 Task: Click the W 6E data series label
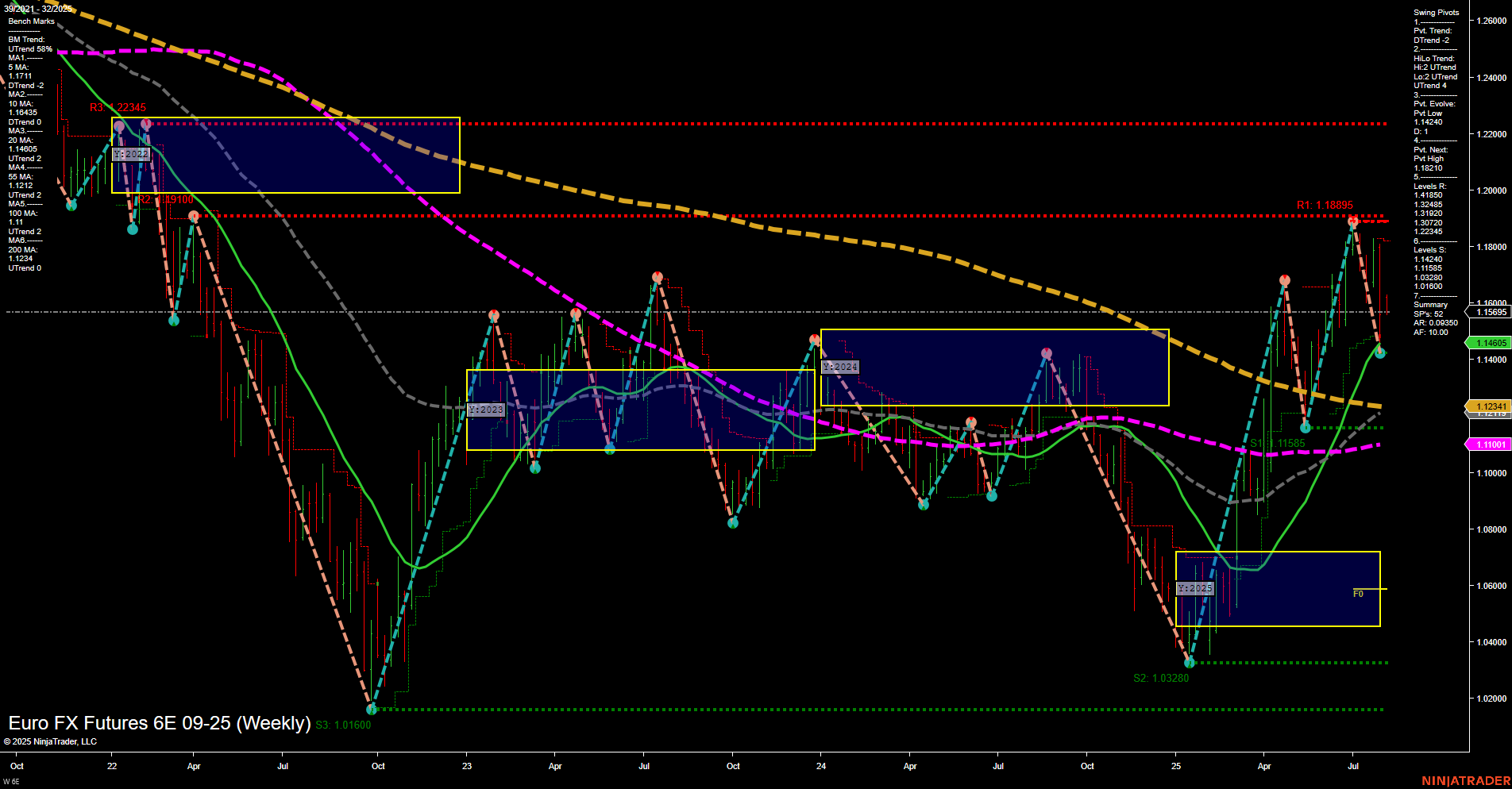(11, 780)
